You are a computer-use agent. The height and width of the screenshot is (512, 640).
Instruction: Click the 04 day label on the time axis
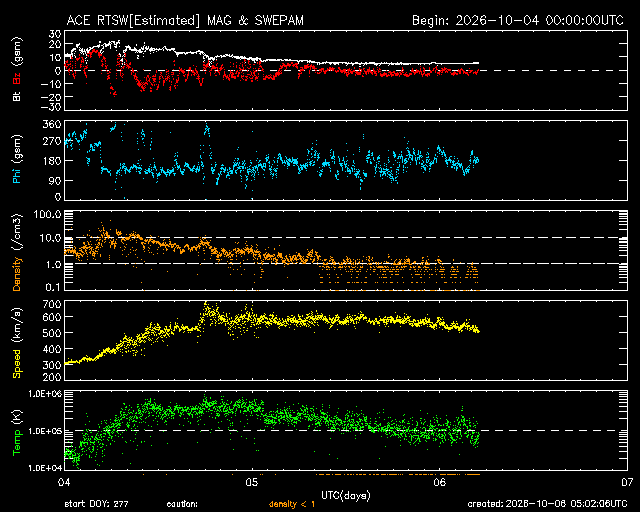click(x=64, y=483)
